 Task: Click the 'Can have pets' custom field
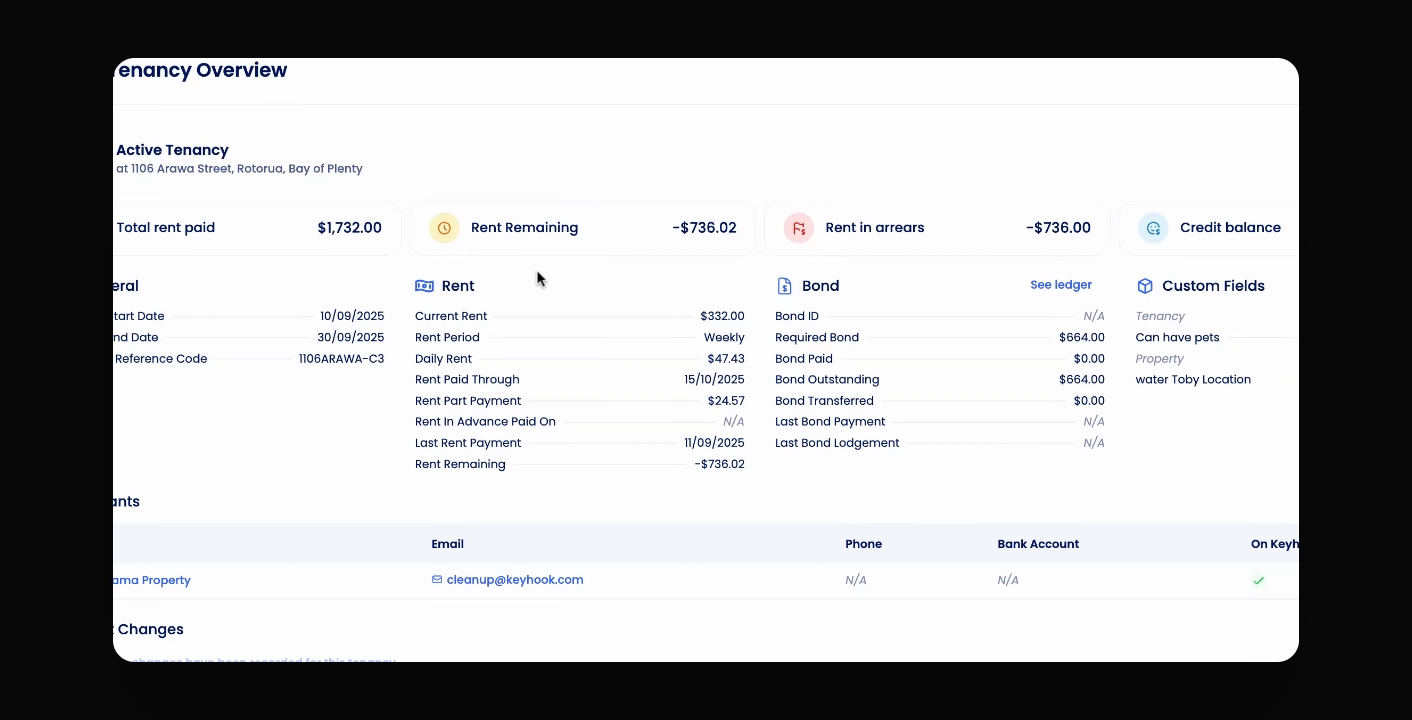(1177, 337)
